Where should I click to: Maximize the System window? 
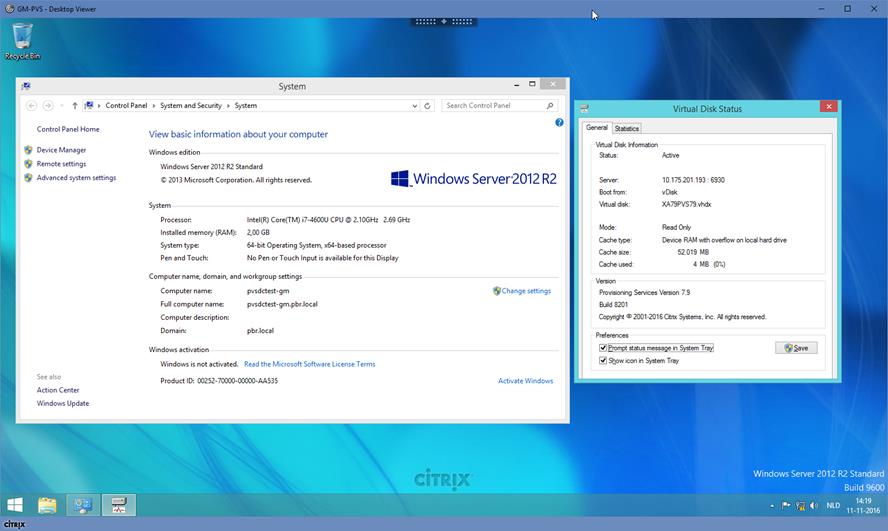pyautogui.click(x=532, y=84)
